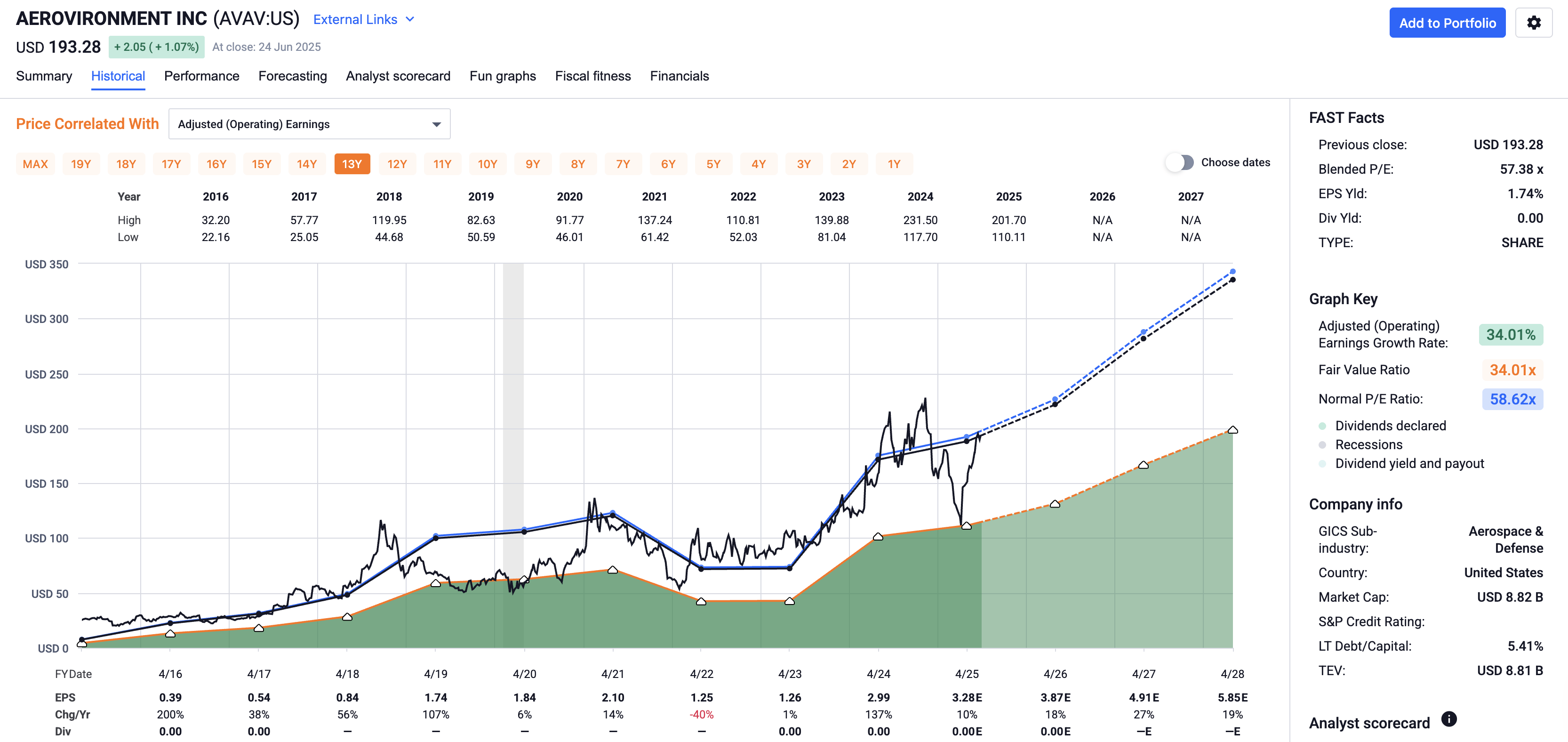1568x742 pixels.
Task: Select the 3Y range button
Action: pyautogui.click(x=803, y=163)
